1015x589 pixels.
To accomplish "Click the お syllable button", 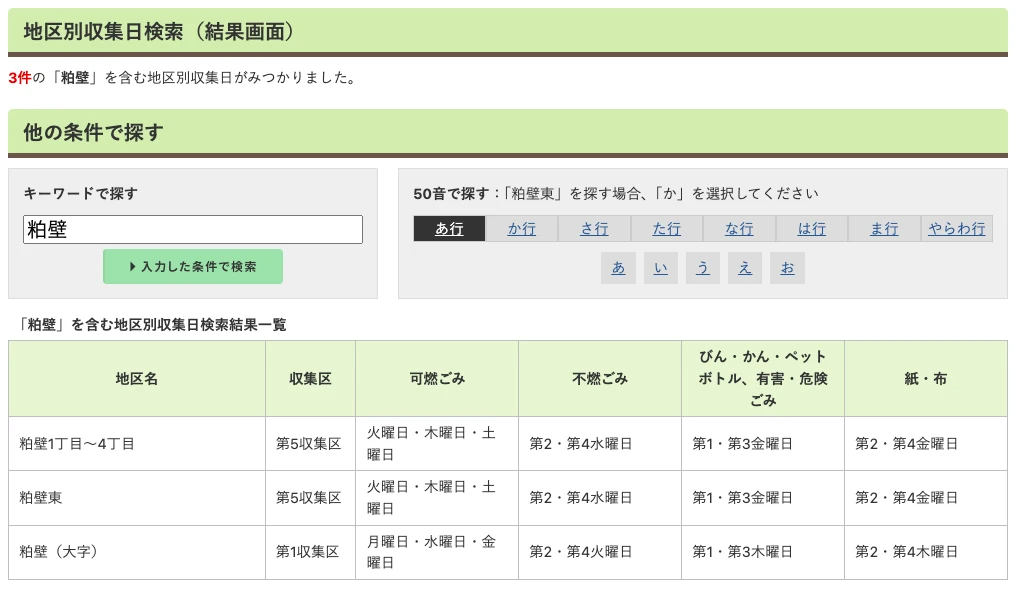I will 786,267.
